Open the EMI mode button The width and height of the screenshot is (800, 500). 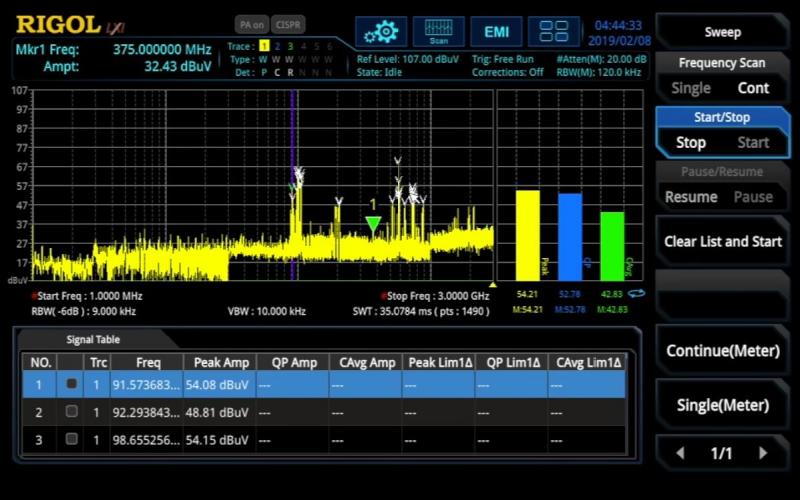496,32
